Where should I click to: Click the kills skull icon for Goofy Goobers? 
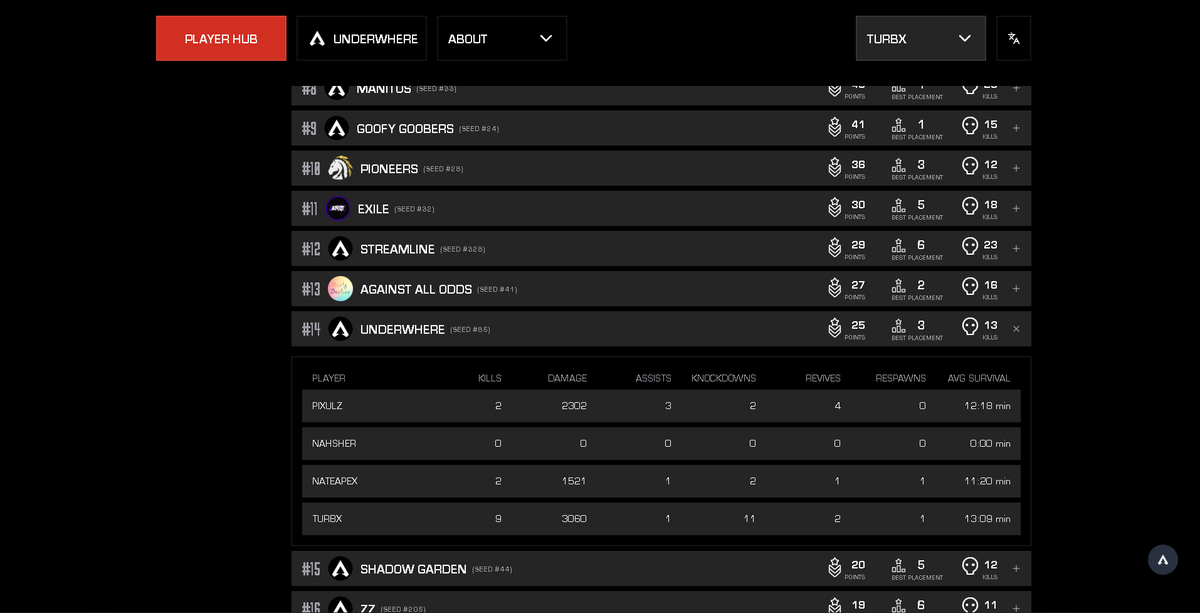coord(970,125)
